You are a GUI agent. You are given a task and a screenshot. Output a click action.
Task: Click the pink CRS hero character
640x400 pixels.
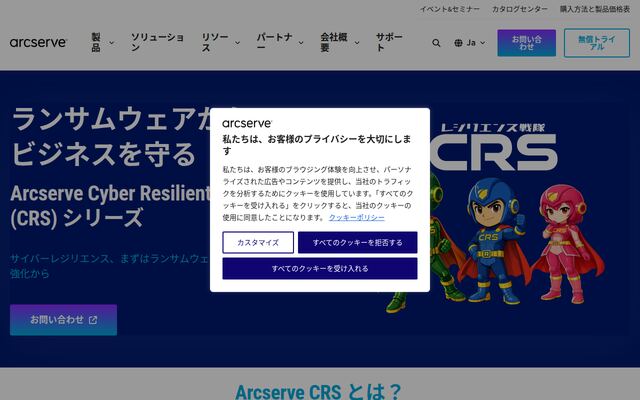pyautogui.click(x=568, y=244)
